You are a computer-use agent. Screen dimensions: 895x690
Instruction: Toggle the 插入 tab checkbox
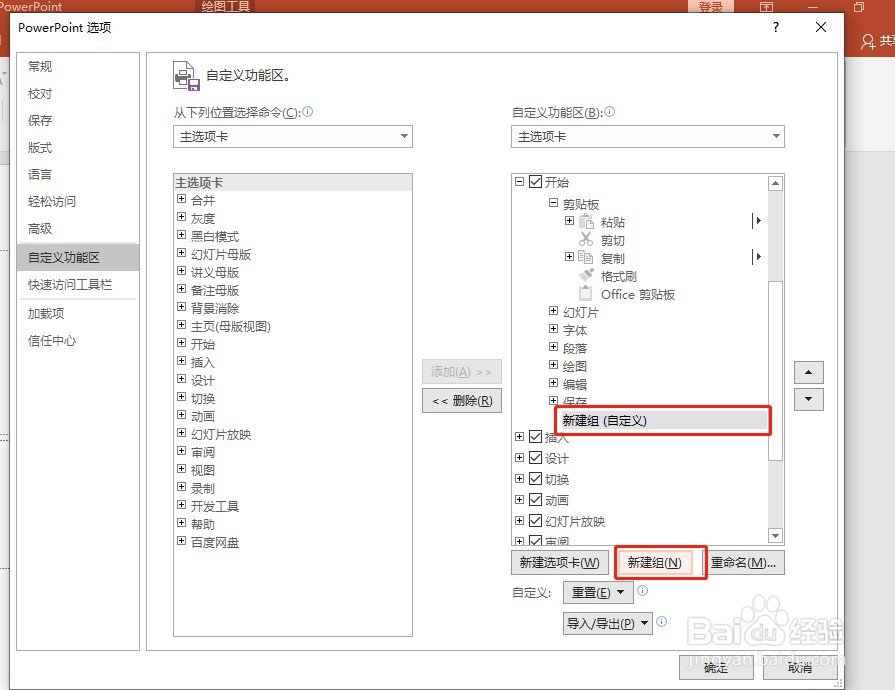click(535, 437)
